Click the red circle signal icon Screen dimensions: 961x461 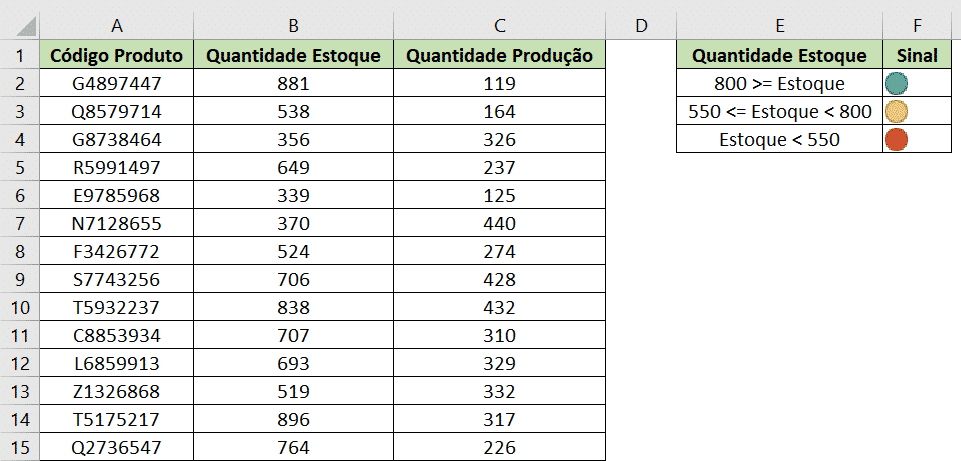896,140
